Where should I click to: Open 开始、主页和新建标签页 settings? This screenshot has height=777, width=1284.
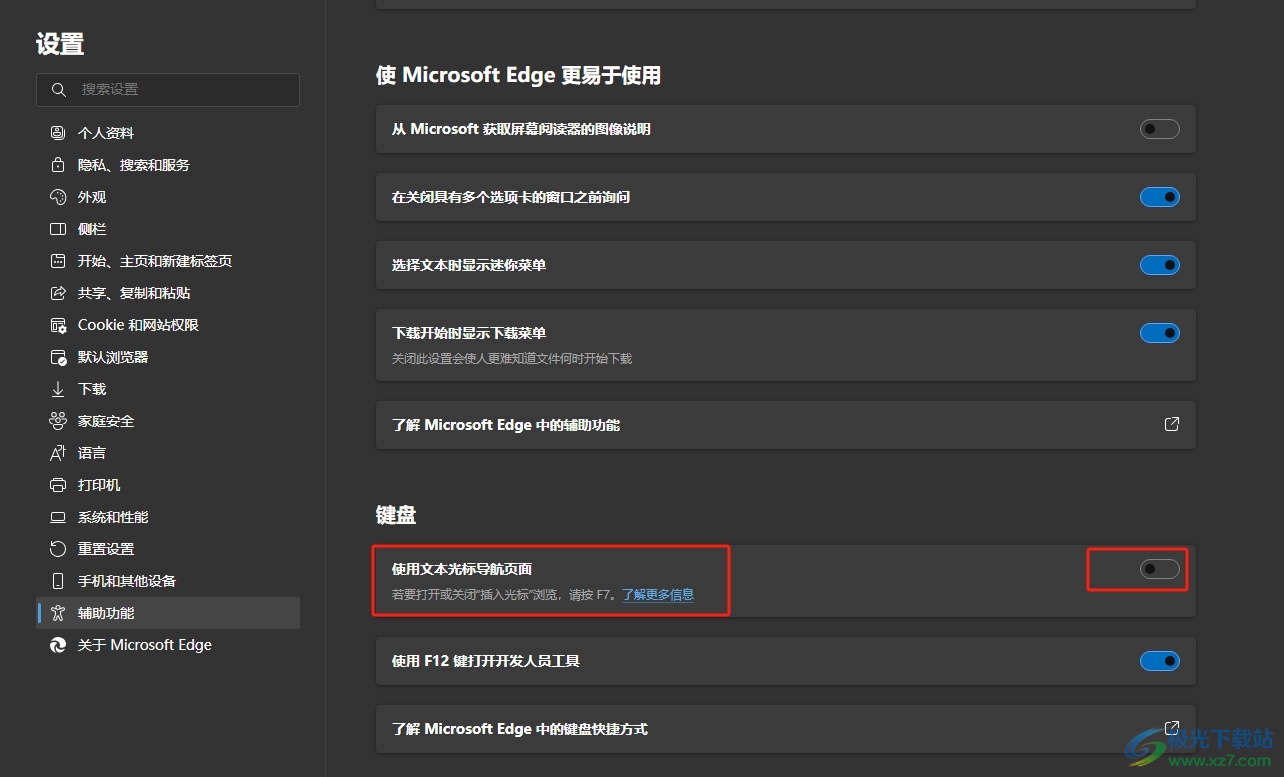(x=168, y=261)
